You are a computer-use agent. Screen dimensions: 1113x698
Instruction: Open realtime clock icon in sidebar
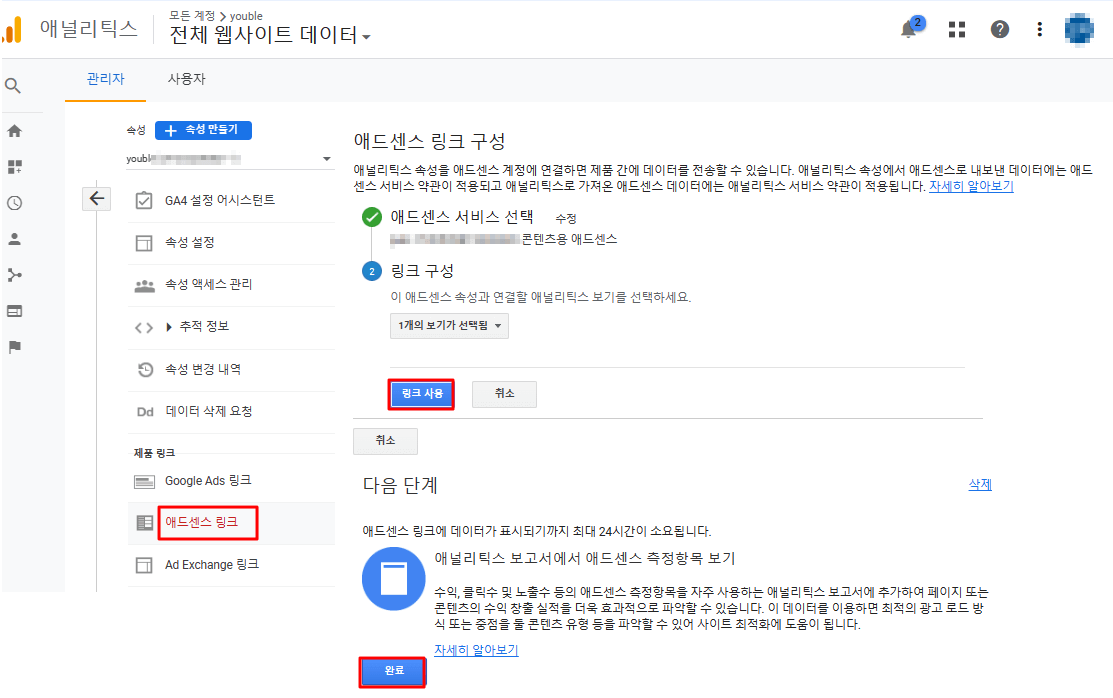(14, 203)
